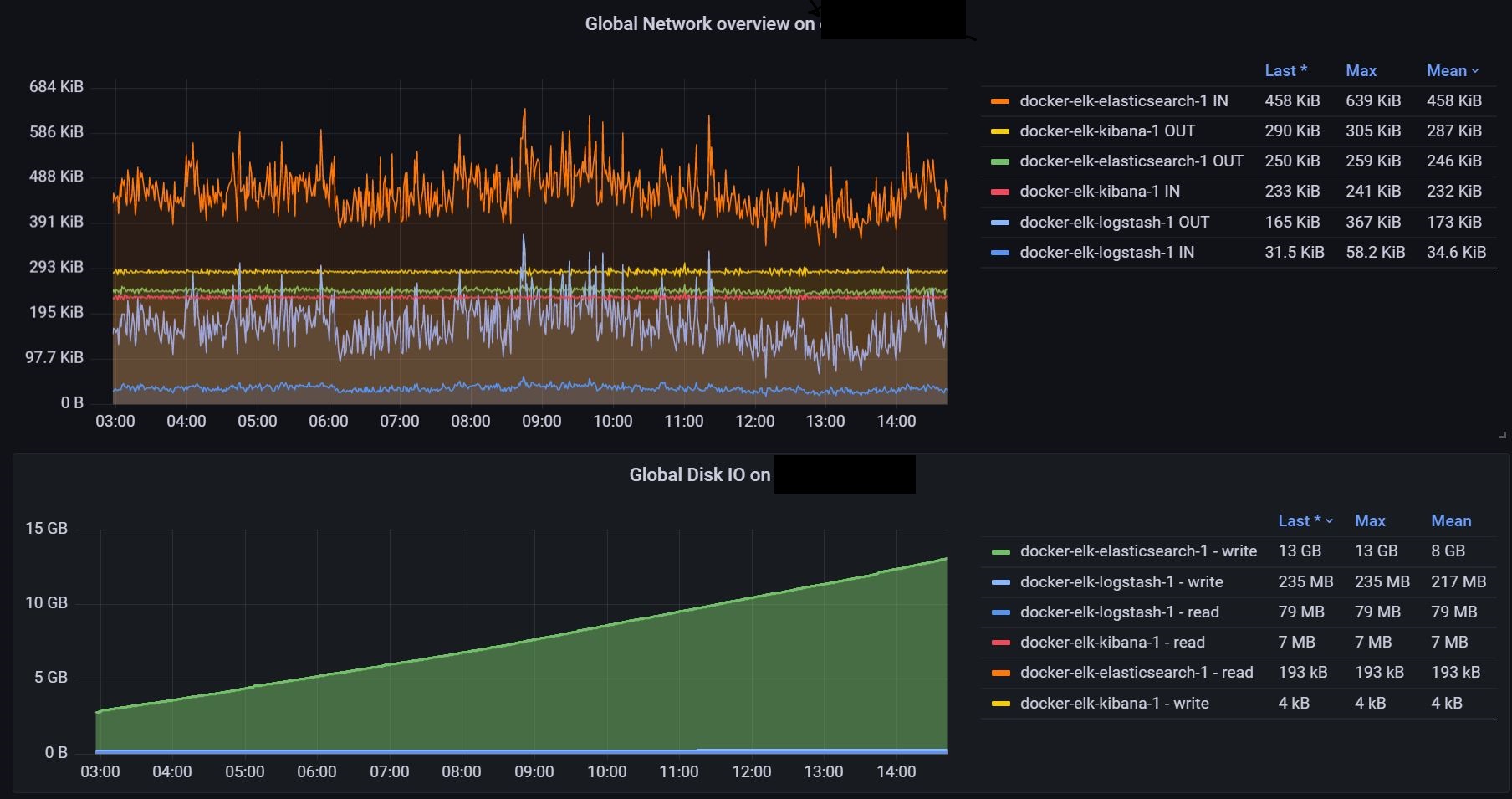Open the Global Network overview panel title menu
This screenshot has width=1512, height=799.
[x=699, y=24]
